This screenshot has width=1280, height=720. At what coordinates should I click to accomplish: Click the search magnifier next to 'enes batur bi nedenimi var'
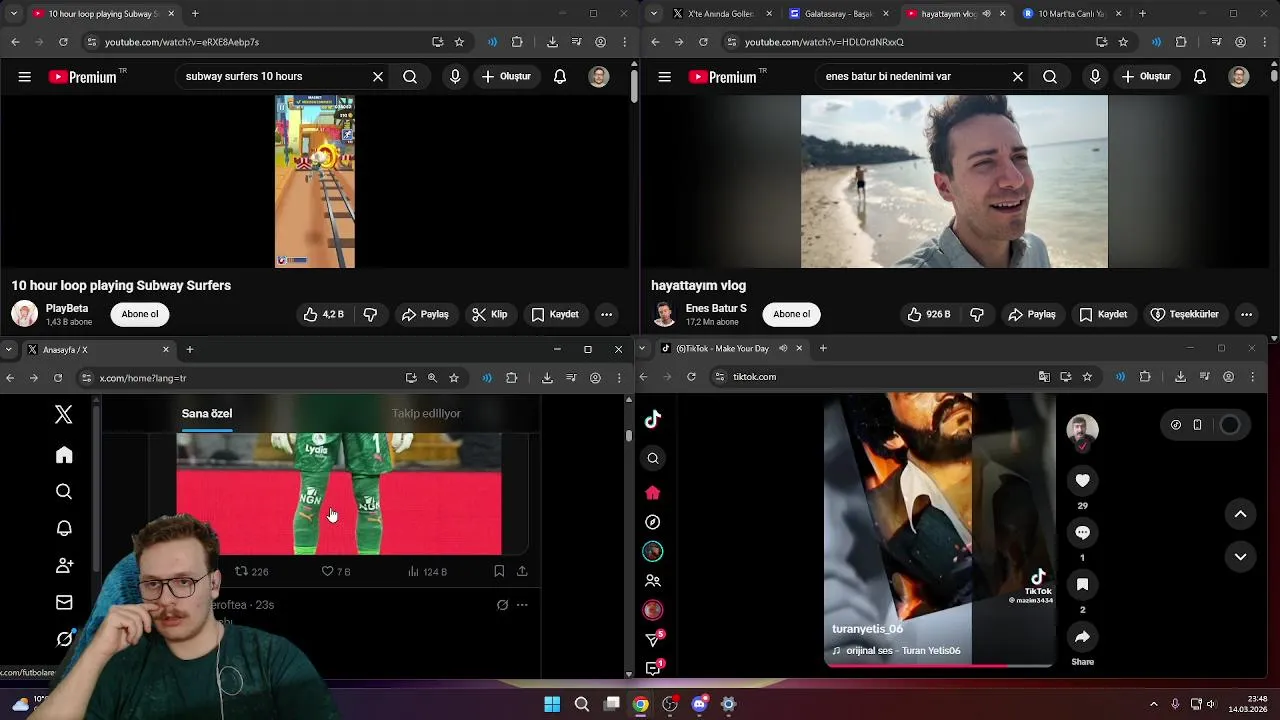1050,76
